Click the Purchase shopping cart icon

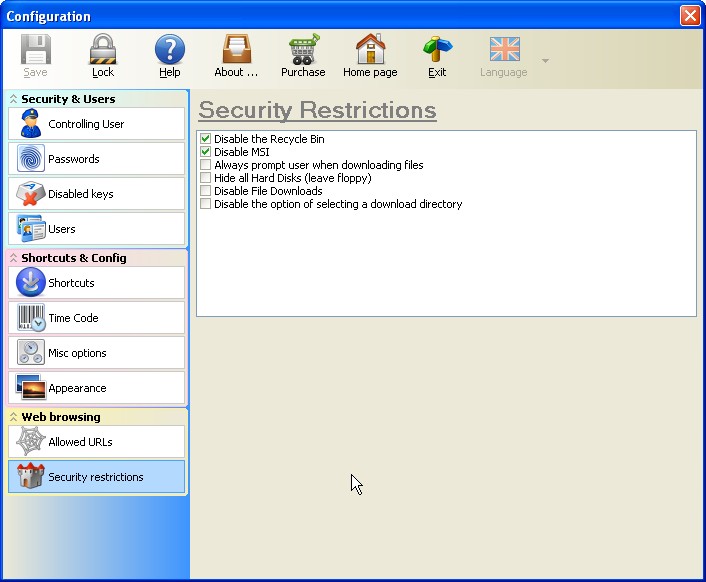[x=303, y=49]
